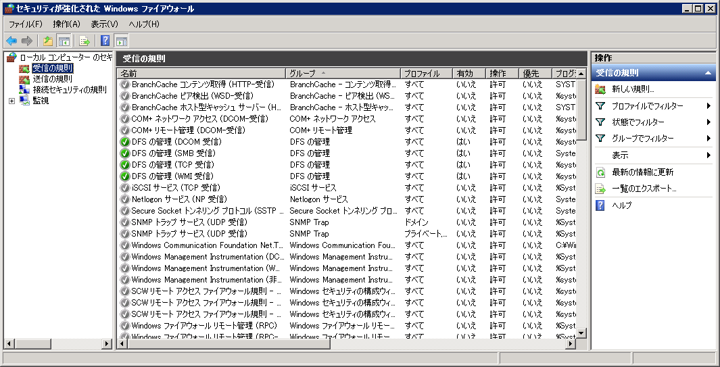Select Windows ファイアウォール リモート管理 (RPC) rule
Viewport: 720px width, 367px height.
coord(347,326)
